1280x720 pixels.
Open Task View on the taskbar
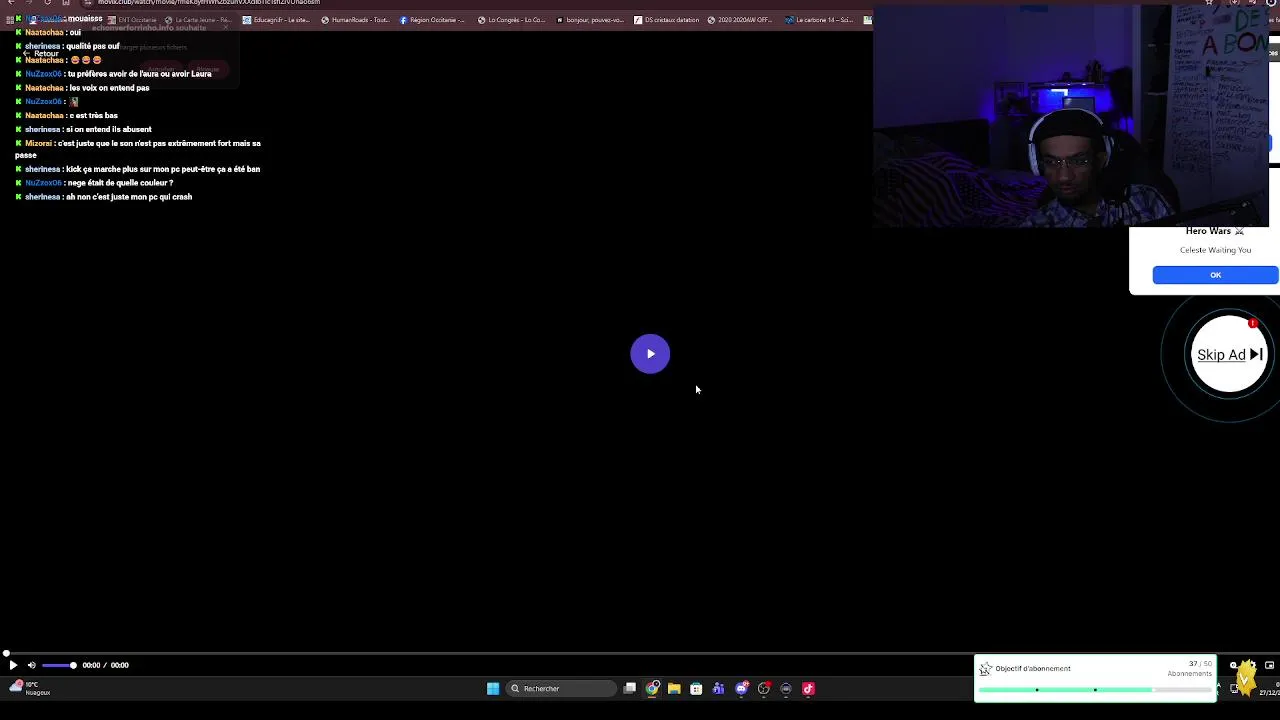click(630, 688)
